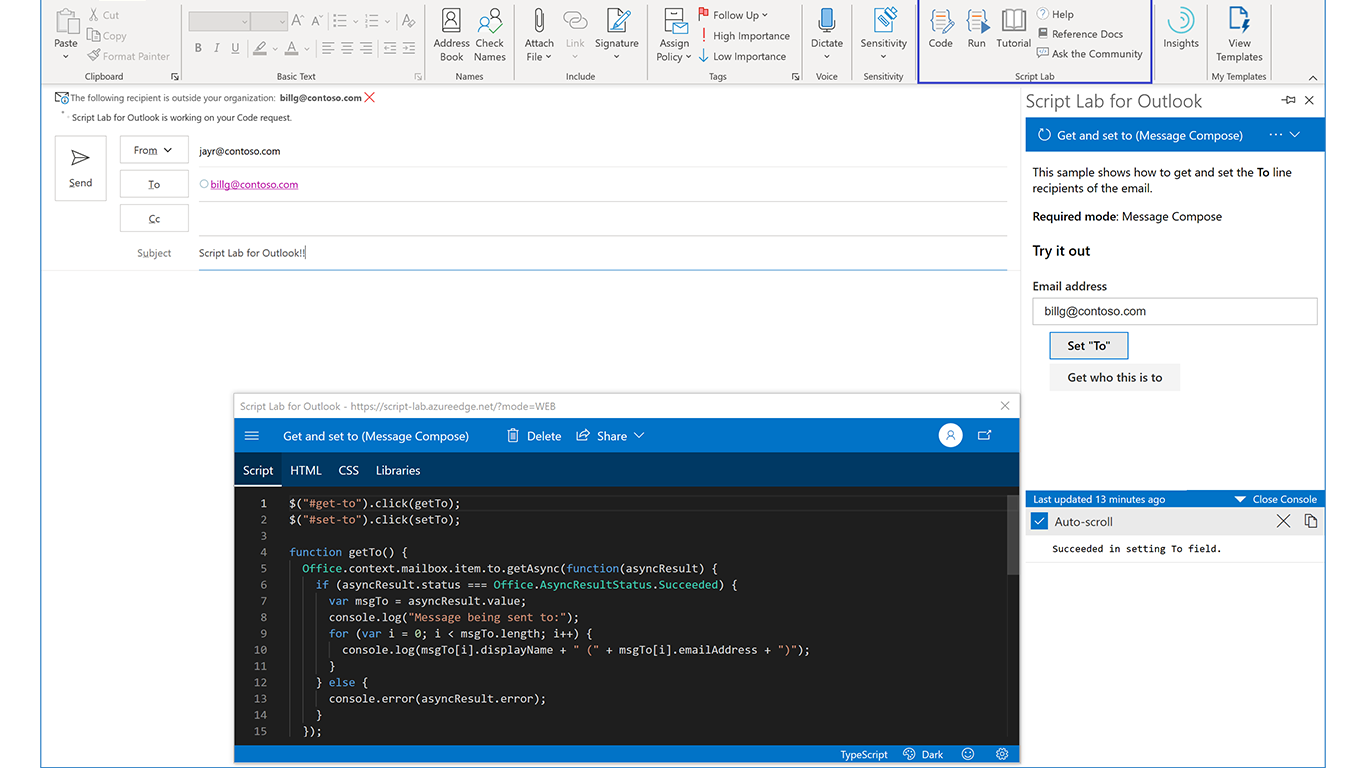Open font color dropdown arrow
This screenshot has height=768, width=1366.
305,47
